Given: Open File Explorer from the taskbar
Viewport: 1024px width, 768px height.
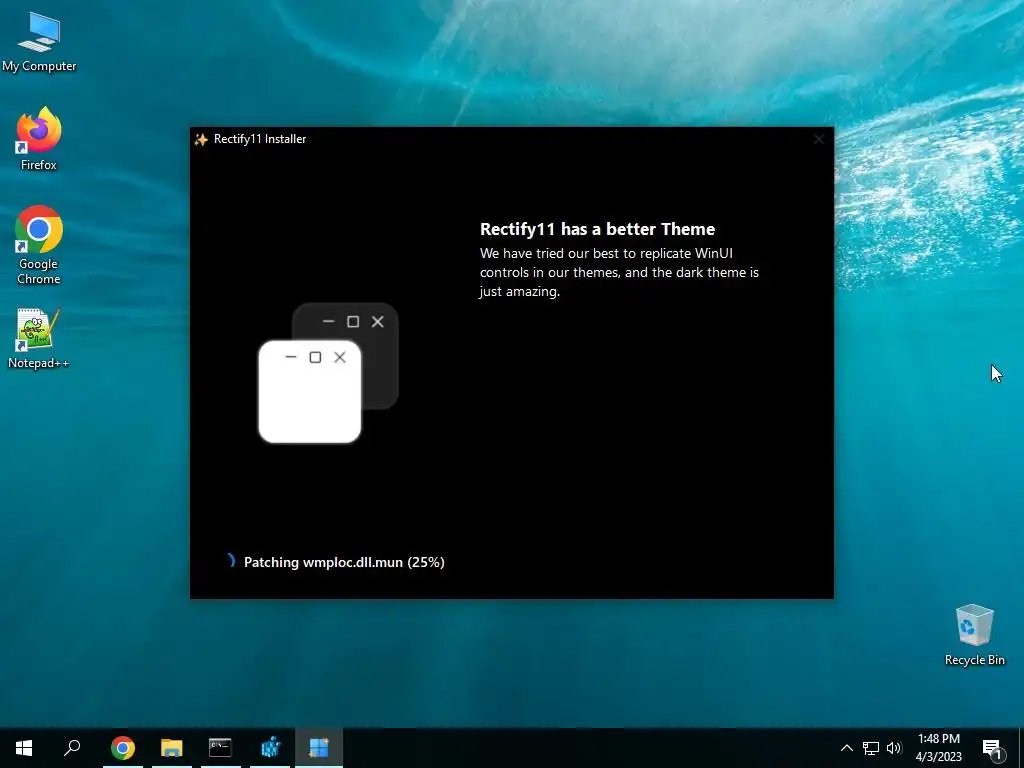Looking at the screenshot, I should 172,748.
